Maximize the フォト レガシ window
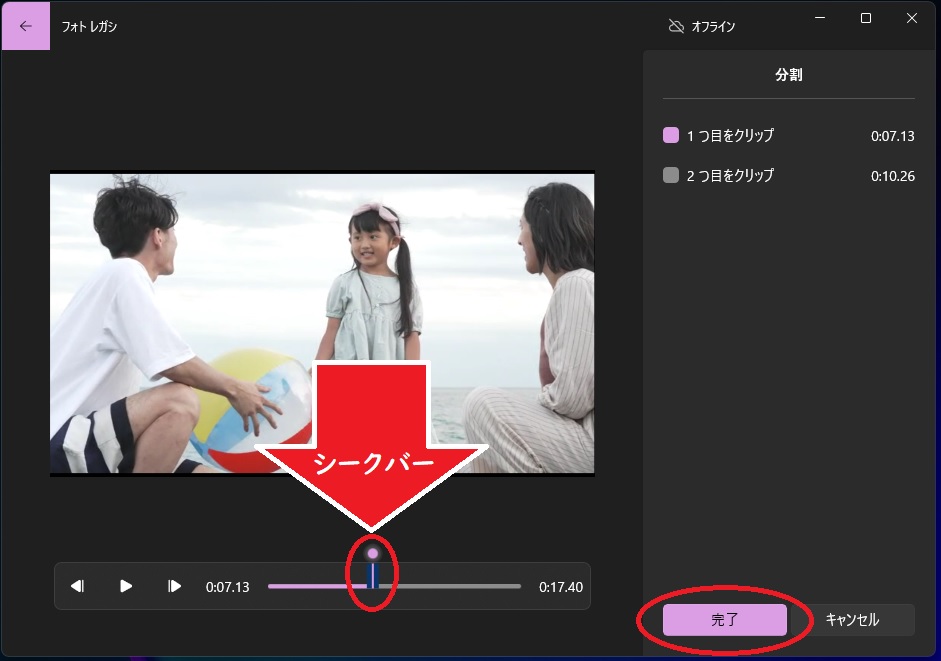 point(866,18)
